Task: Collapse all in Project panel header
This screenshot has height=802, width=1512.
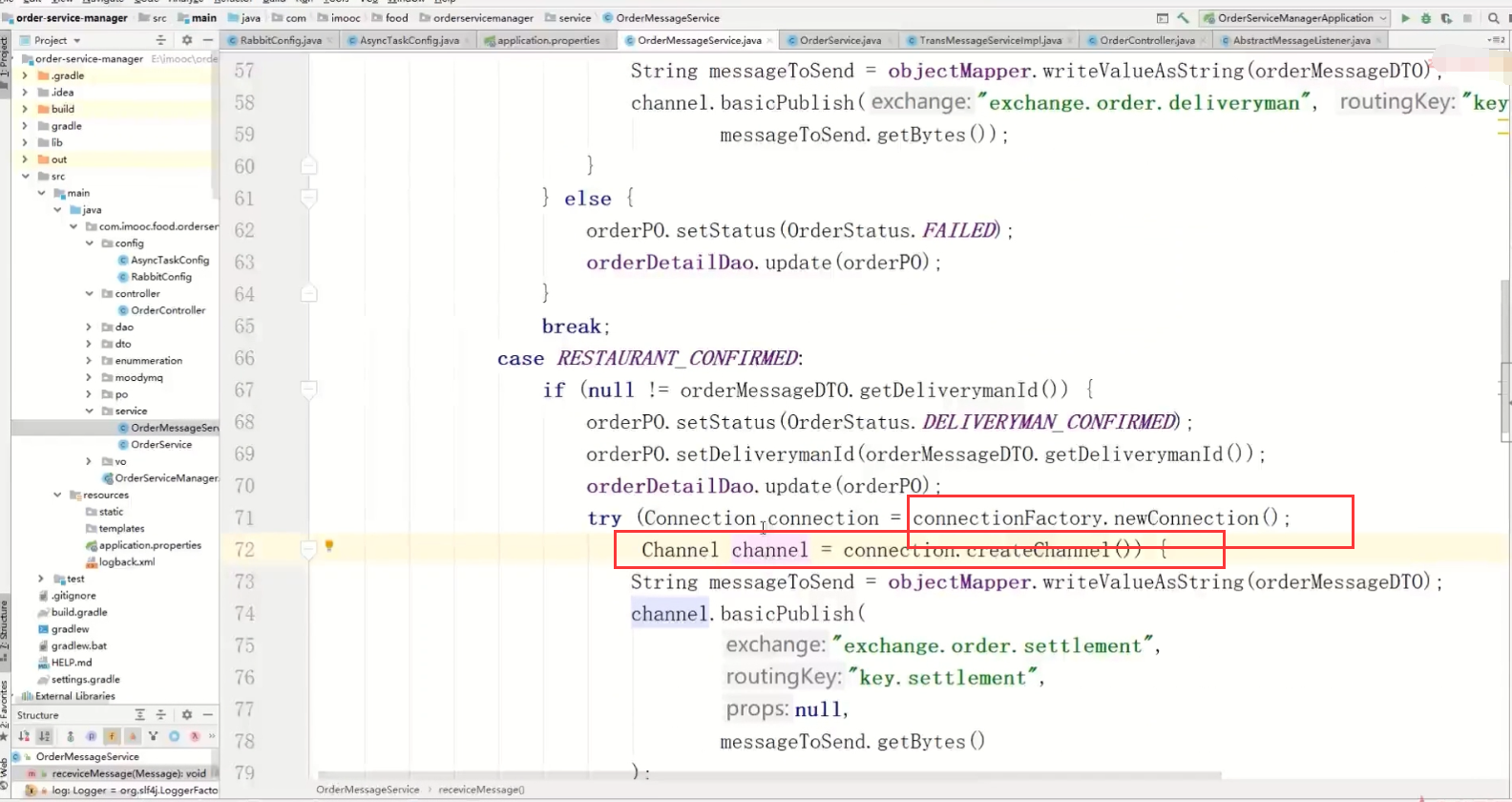Action: tap(161, 40)
